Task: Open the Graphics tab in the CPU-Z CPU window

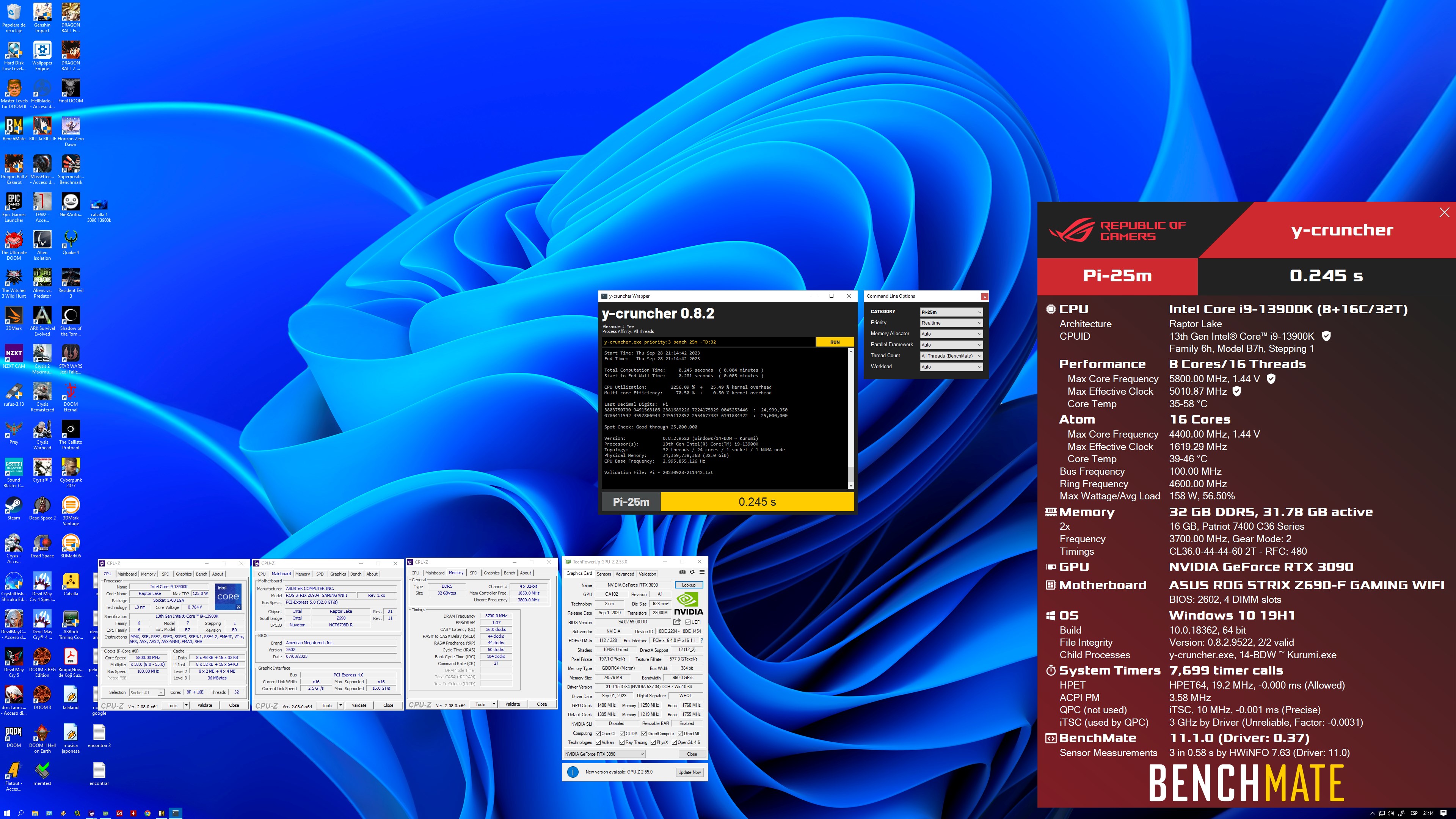Action: coord(184,574)
